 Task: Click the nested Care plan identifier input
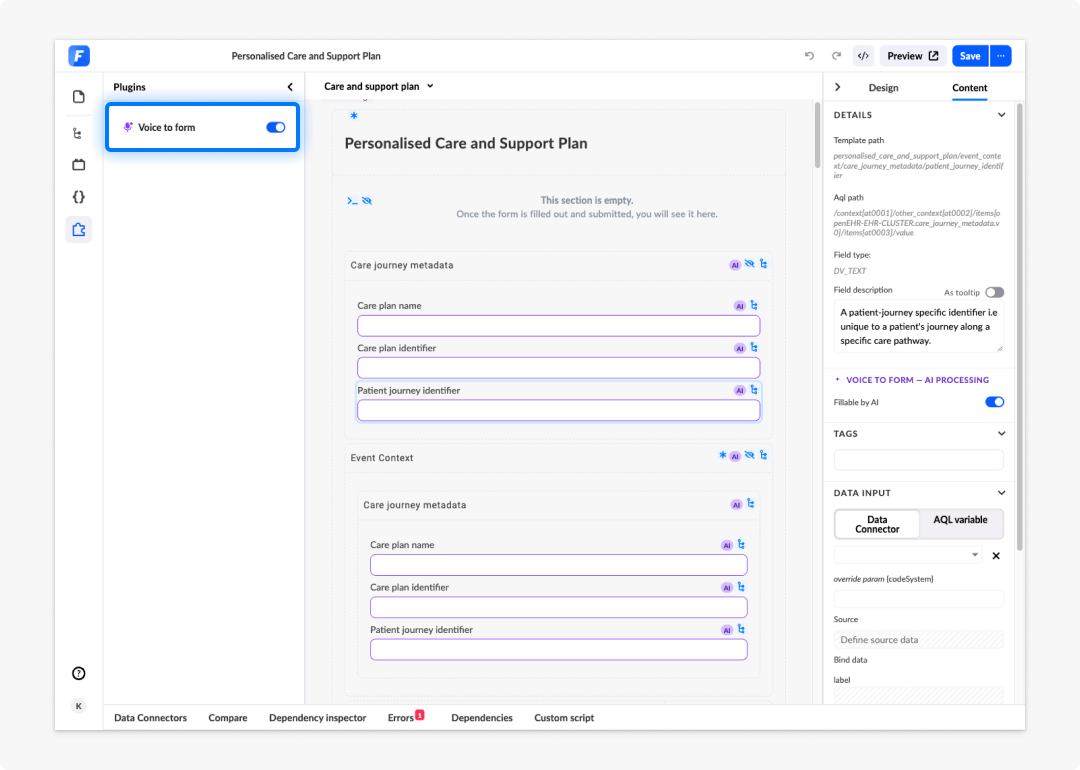click(x=559, y=607)
